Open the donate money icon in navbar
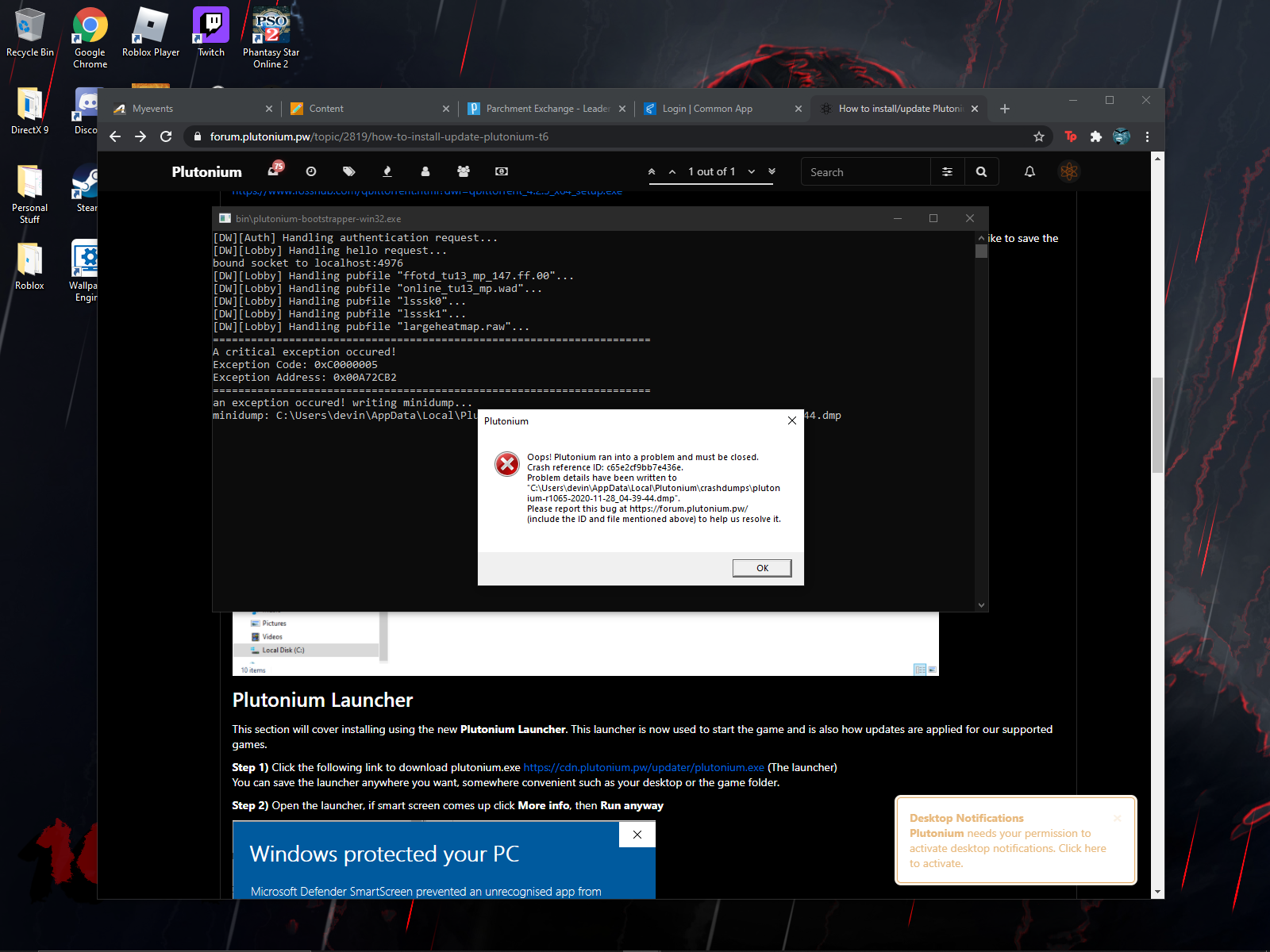Image resolution: width=1270 pixels, height=952 pixels. (502, 171)
